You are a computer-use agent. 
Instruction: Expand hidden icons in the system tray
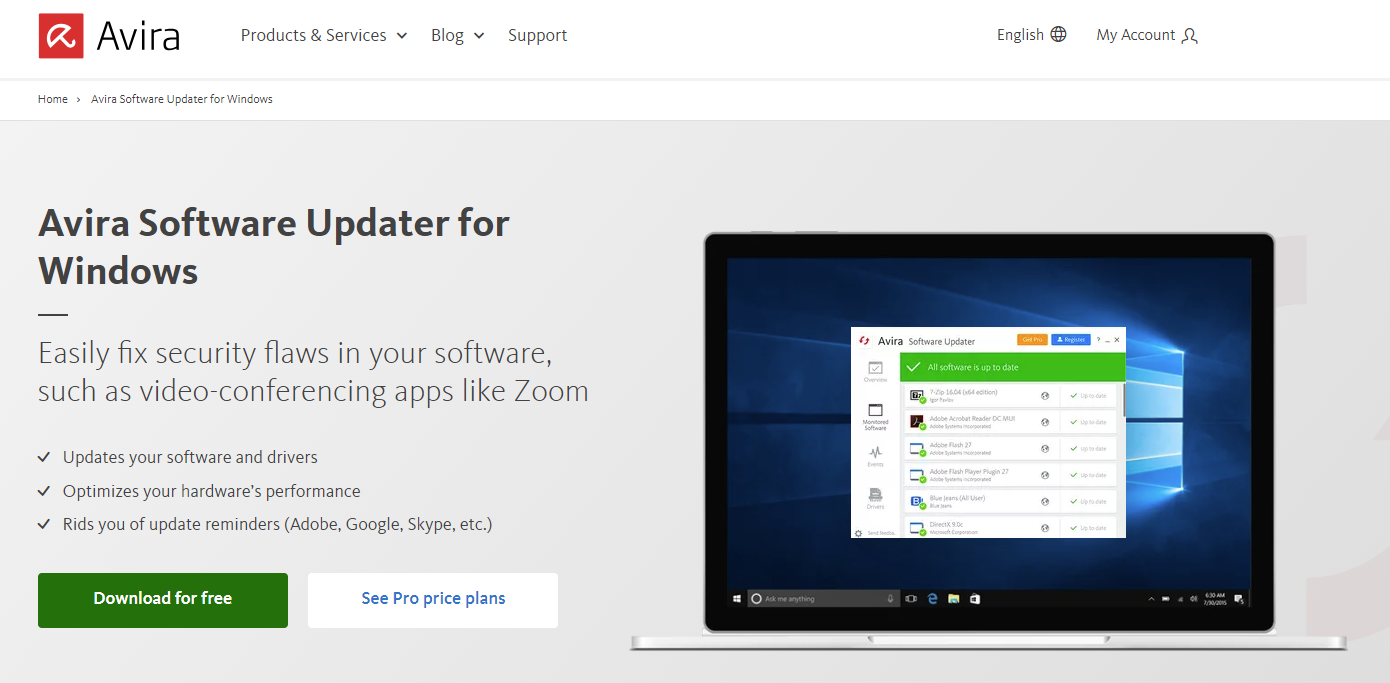pyautogui.click(x=1152, y=597)
